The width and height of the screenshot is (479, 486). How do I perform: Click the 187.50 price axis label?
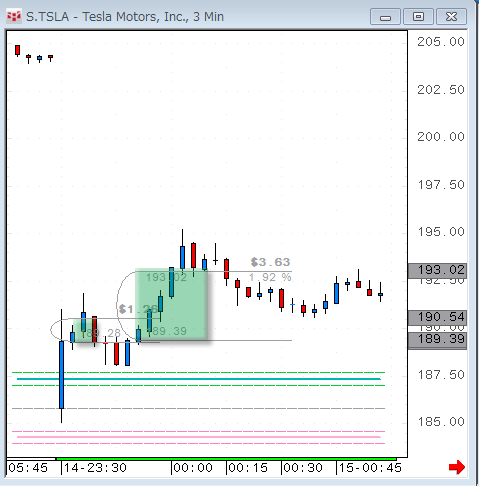point(441,375)
